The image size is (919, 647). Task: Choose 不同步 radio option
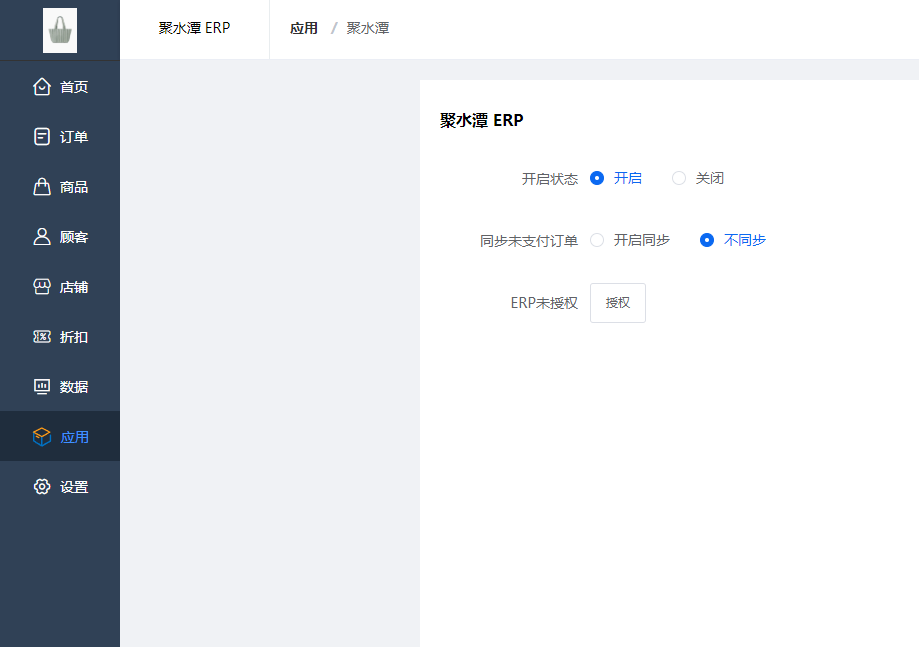coord(707,240)
